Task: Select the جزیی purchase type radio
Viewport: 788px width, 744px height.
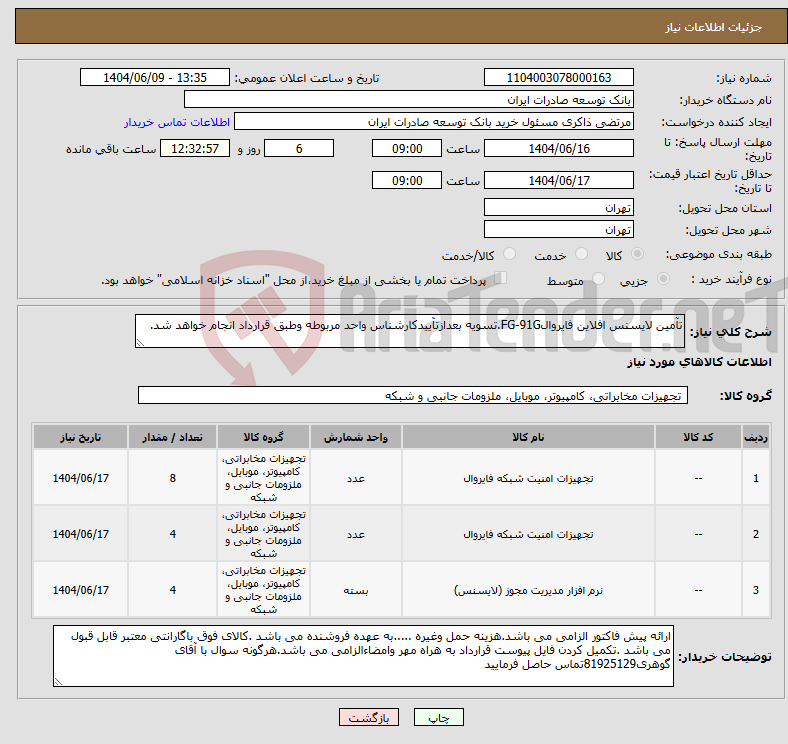Action: [663, 278]
